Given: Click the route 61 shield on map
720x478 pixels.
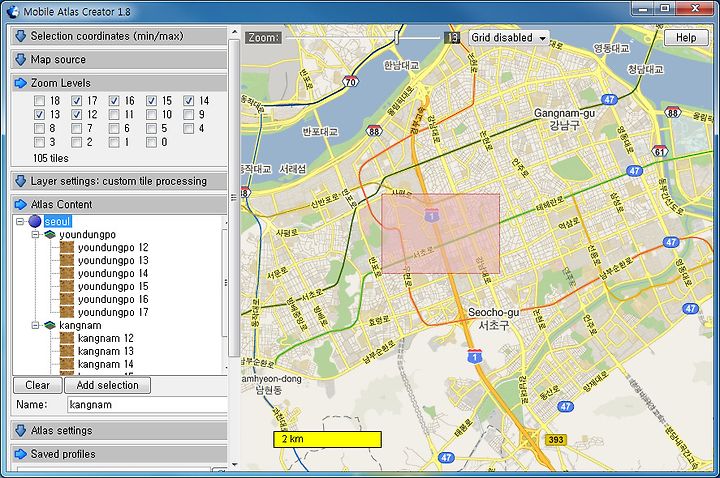Looking at the screenshot, I should pos(660,151).
